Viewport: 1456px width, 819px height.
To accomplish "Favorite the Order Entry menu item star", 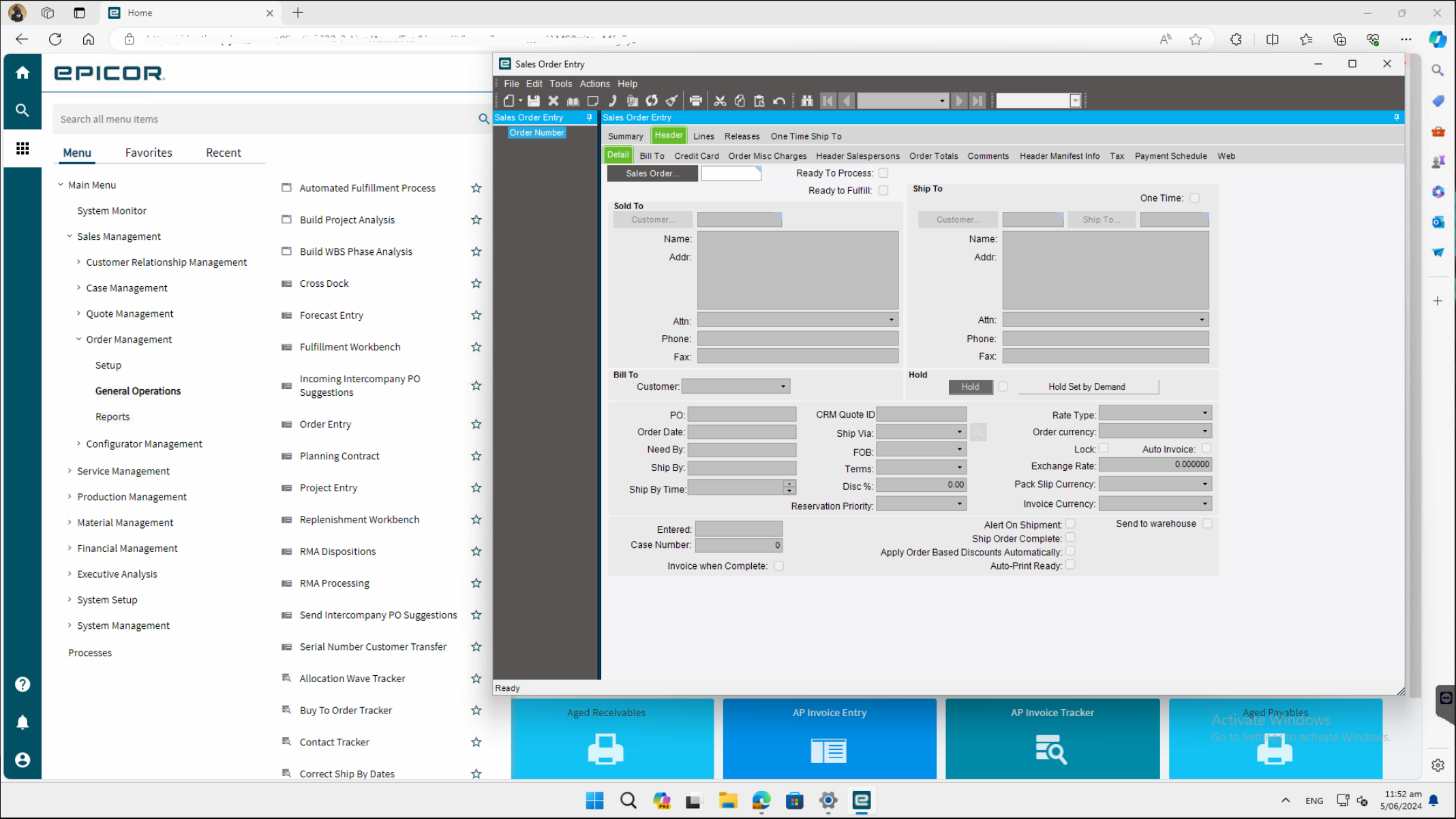I will (476, 424).
